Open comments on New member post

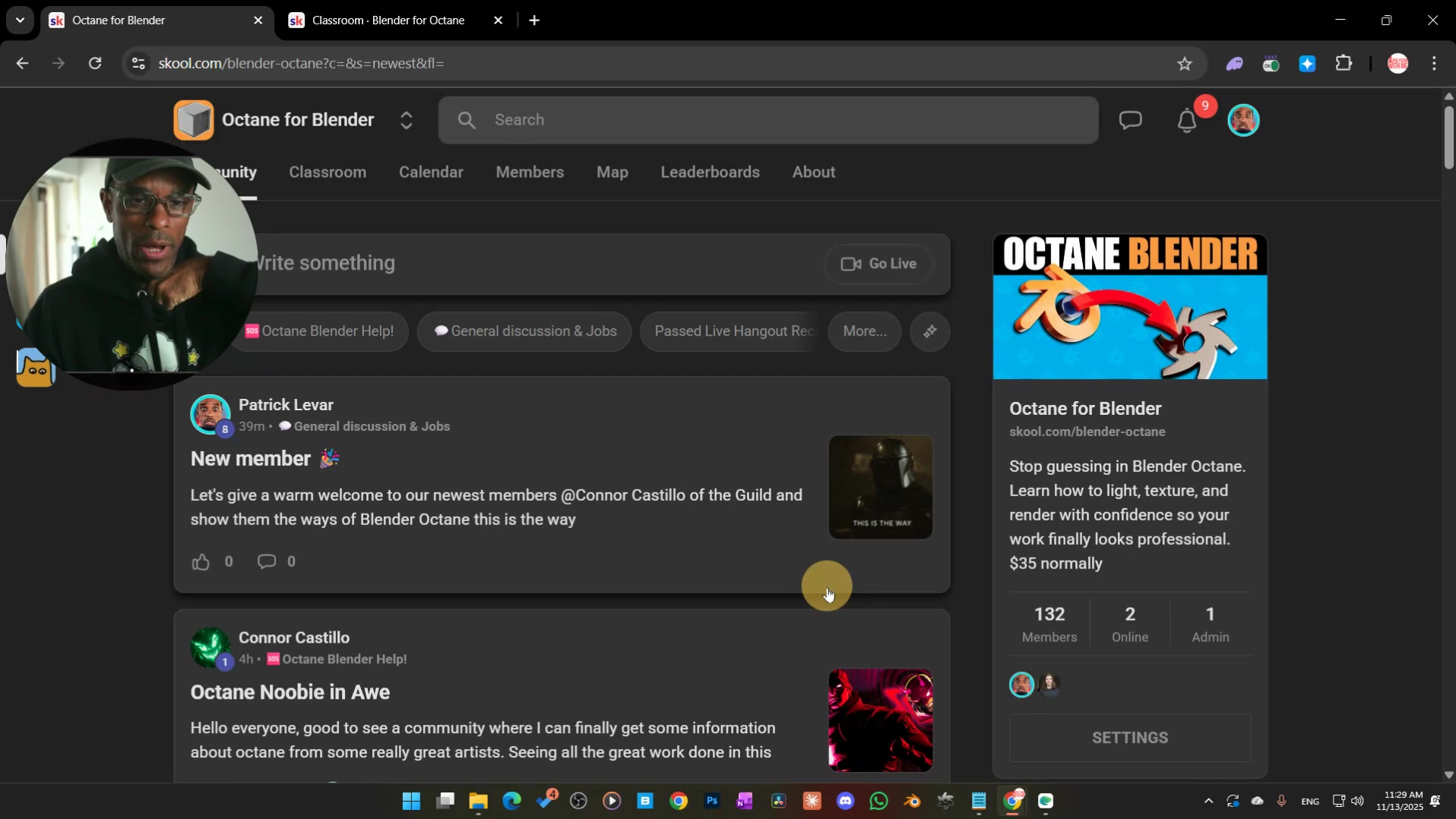267,561
